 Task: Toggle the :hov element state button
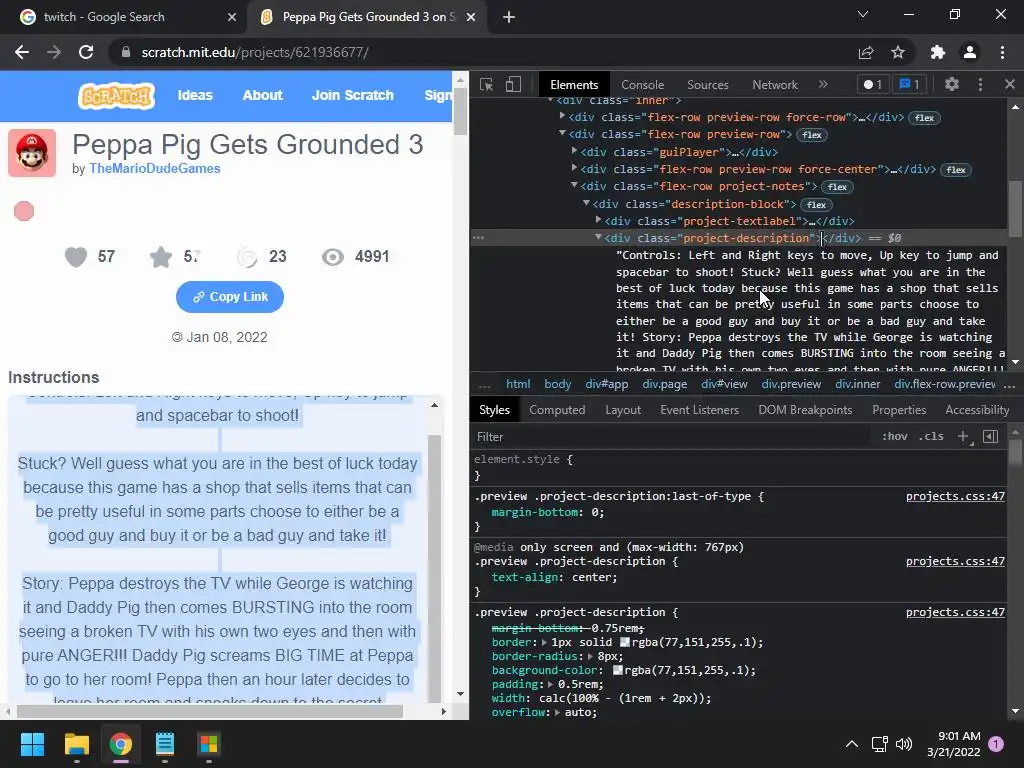tap(895, 436)
